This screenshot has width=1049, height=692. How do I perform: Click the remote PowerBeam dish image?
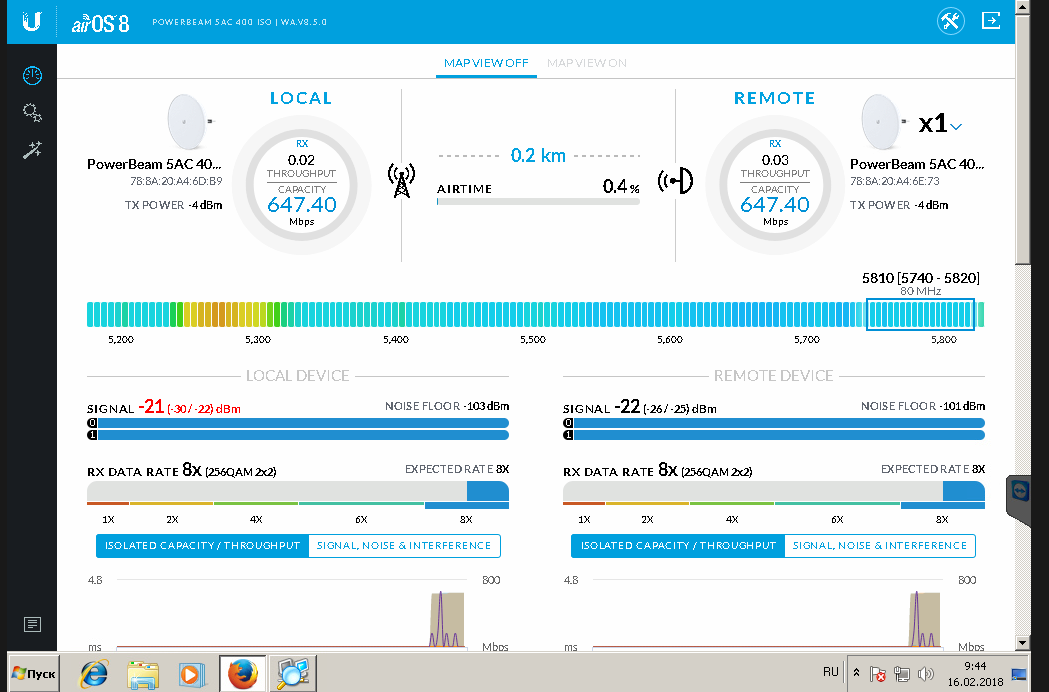tap(883, 122)
